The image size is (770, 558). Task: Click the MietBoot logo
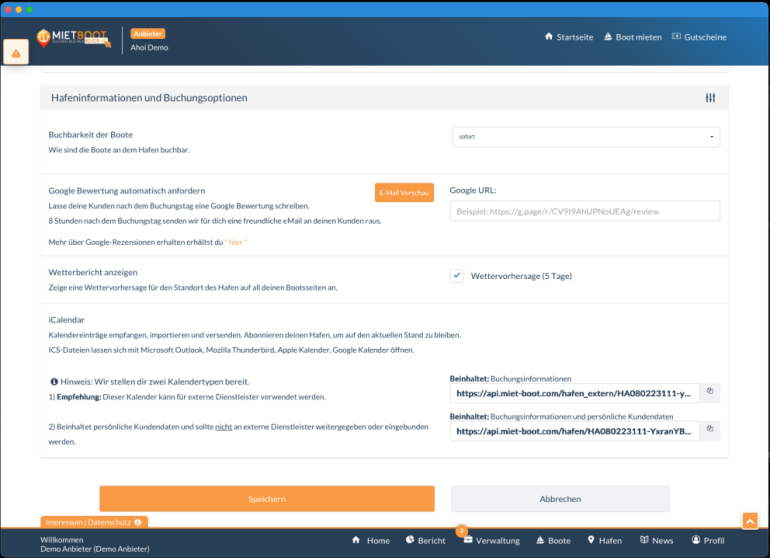click(x=73, y=38)
